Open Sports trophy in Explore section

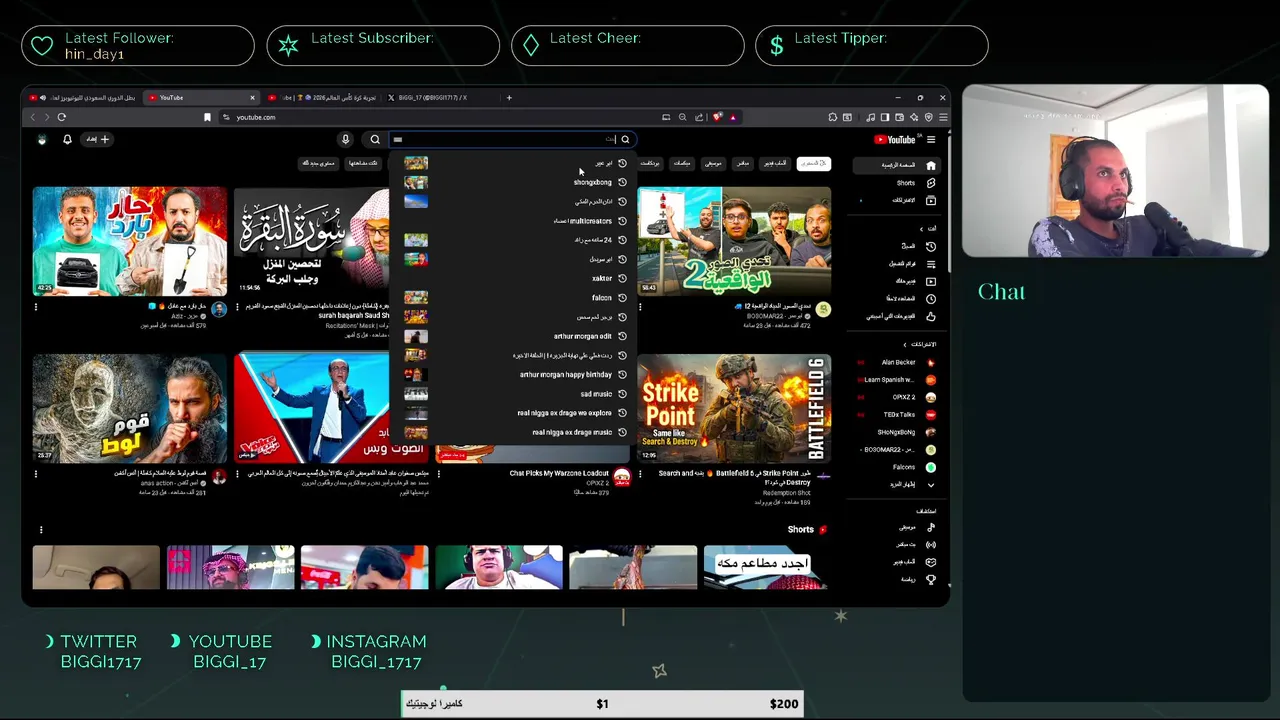click(x=931, y=579)
